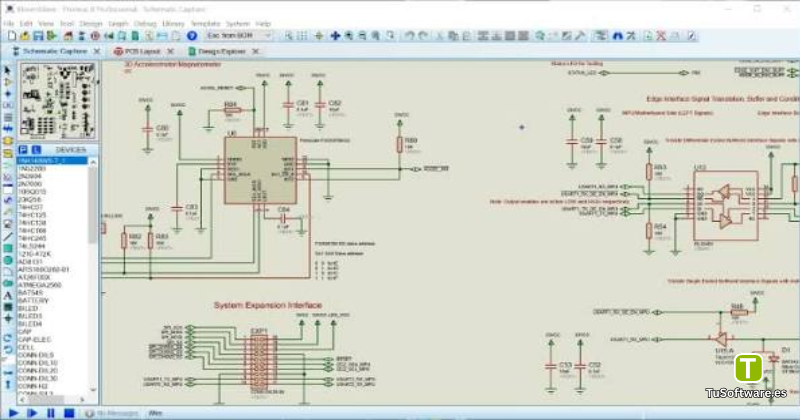Screen dimensions: 800x420
Task: Open the BOM variant dropdown
Action: click(239, 36)
